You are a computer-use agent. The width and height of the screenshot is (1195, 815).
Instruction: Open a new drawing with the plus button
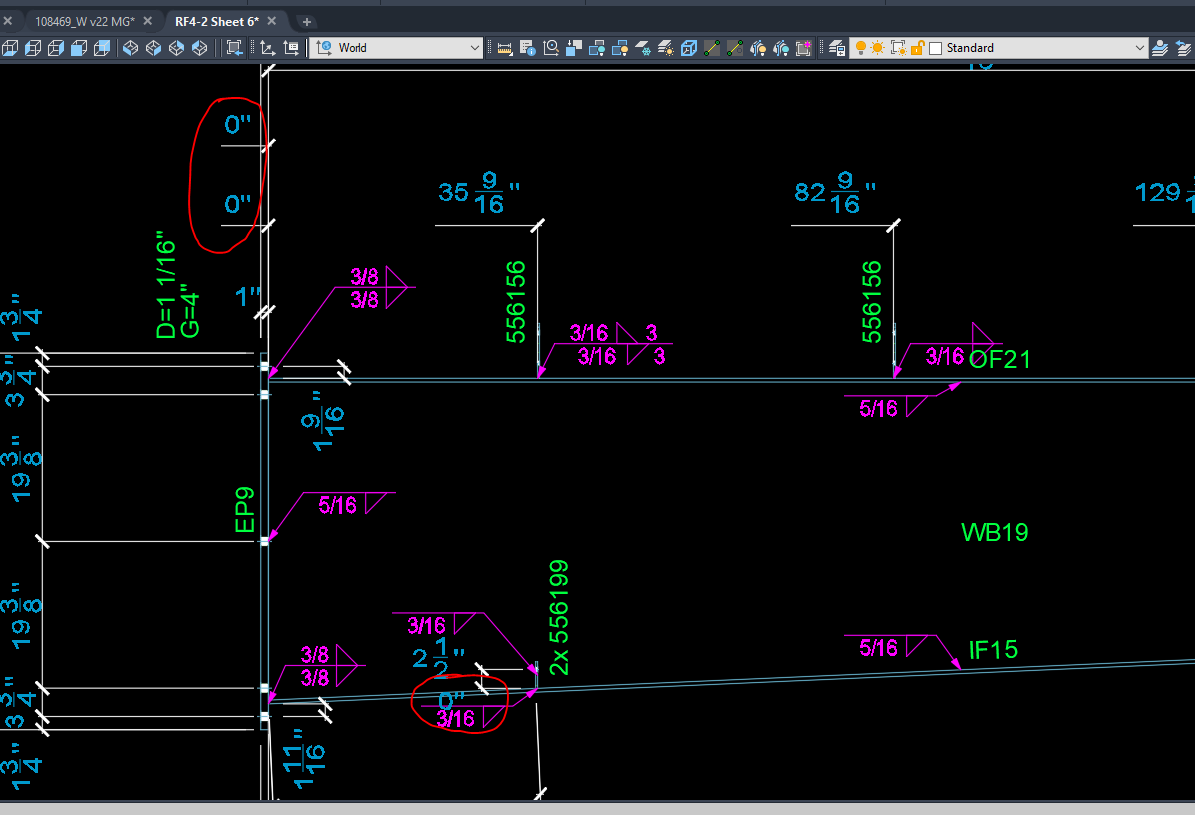pos(306,20)
